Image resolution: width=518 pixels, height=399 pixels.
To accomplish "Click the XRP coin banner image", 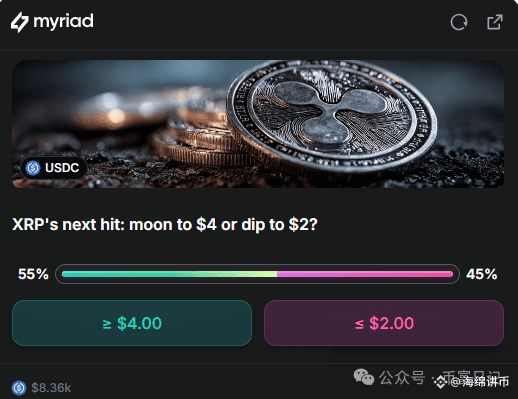I will tap(258, 124).
